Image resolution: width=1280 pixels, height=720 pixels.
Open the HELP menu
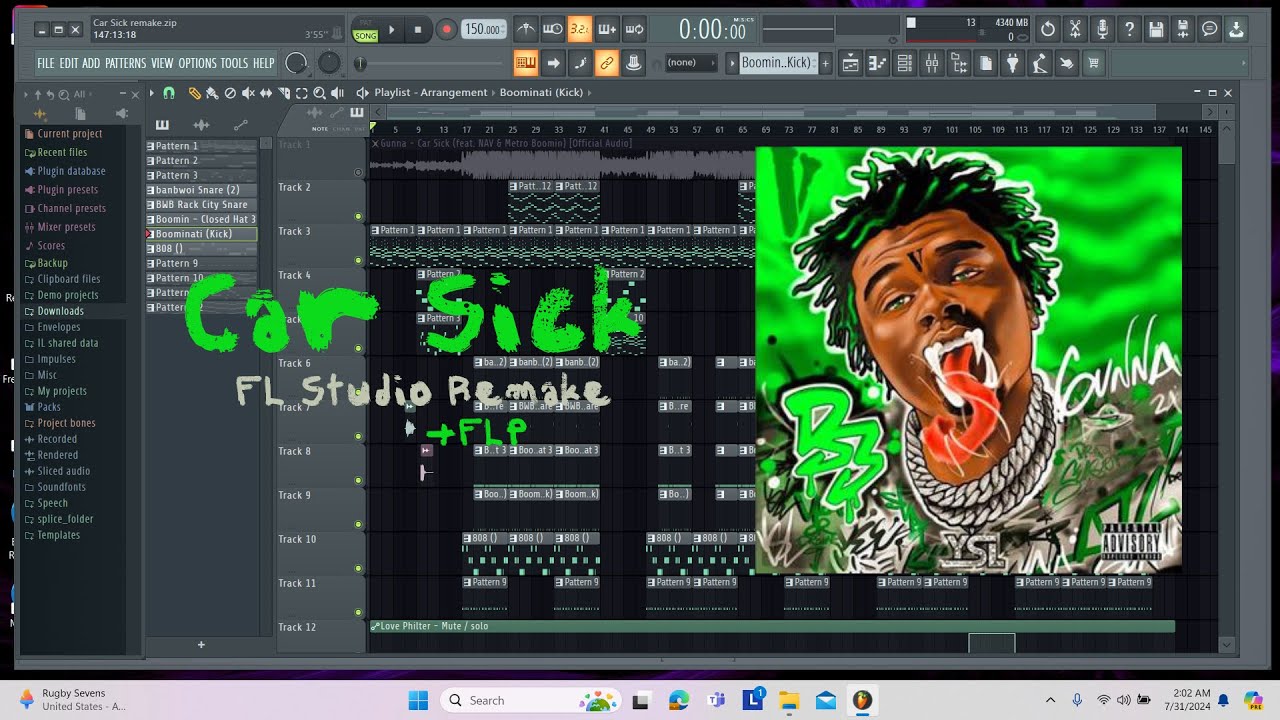point(263,63)
